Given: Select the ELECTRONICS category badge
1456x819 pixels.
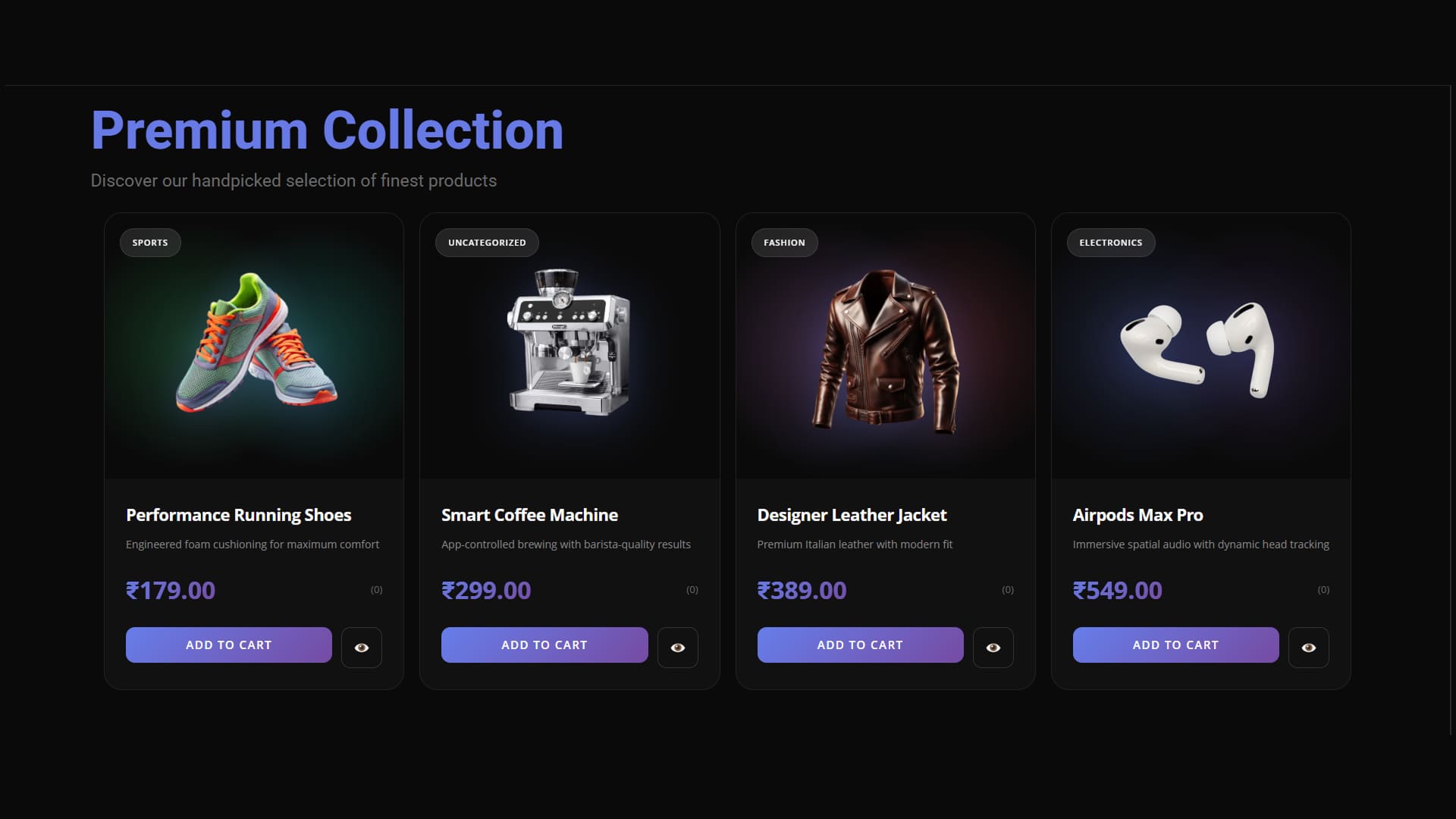Looking at the screenshot, I should tap(1111, 242).
